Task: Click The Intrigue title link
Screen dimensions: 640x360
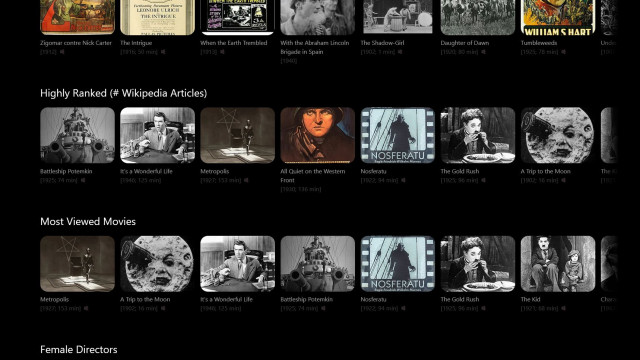Action: [136, 43]
